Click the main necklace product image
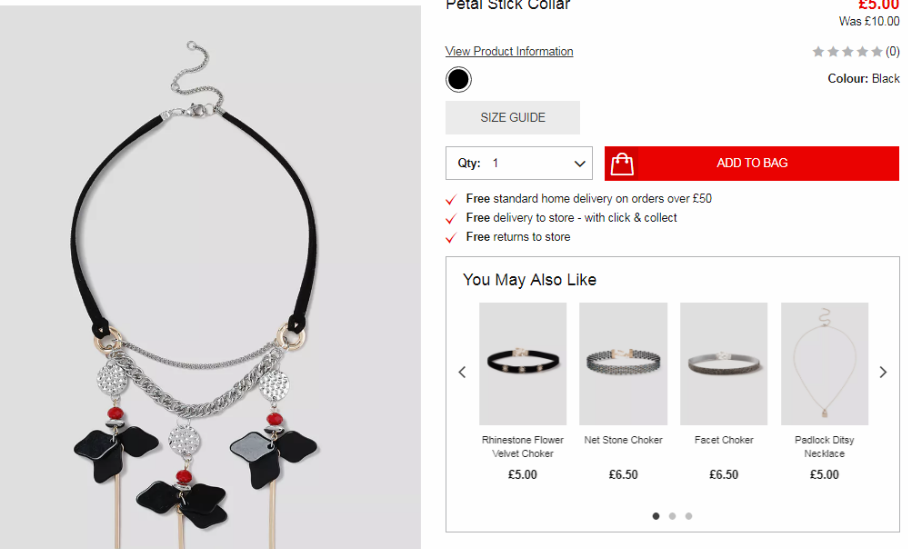Viewport: 908px width, 549px height. click(210, 277)
